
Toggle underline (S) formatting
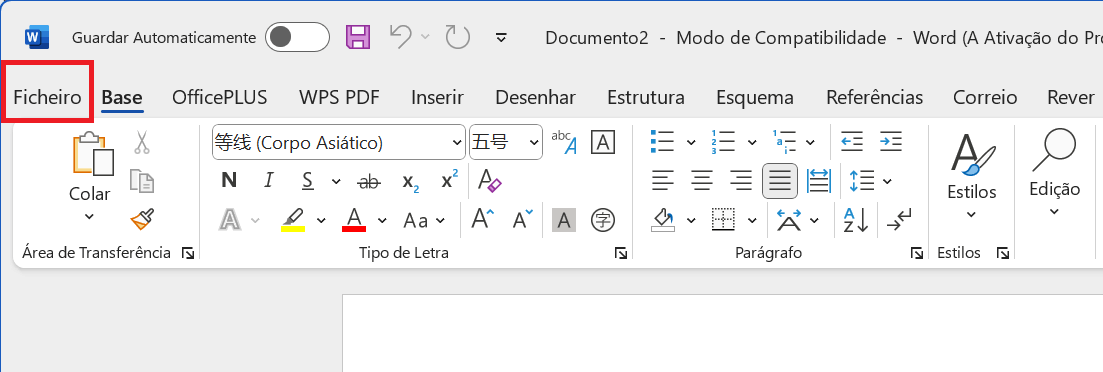pyautogui.click(x=307, y=181)
